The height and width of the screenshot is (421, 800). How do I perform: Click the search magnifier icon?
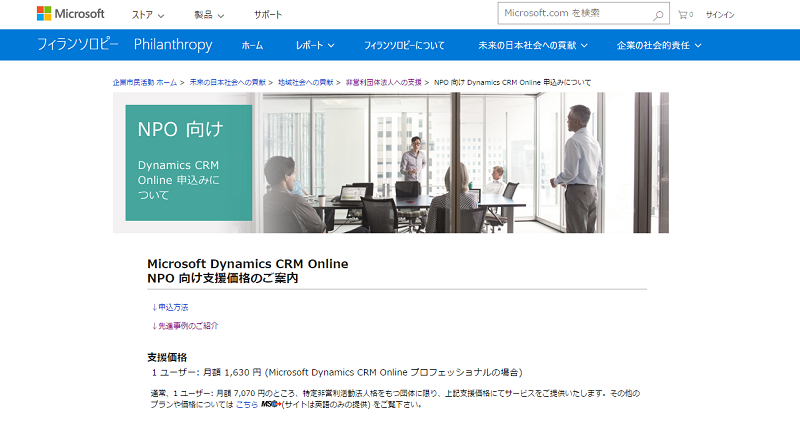658,15
